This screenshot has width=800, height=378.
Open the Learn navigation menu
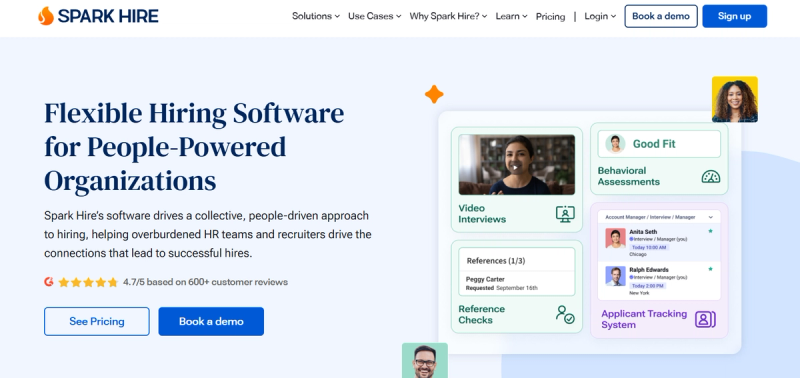[511, 16]
